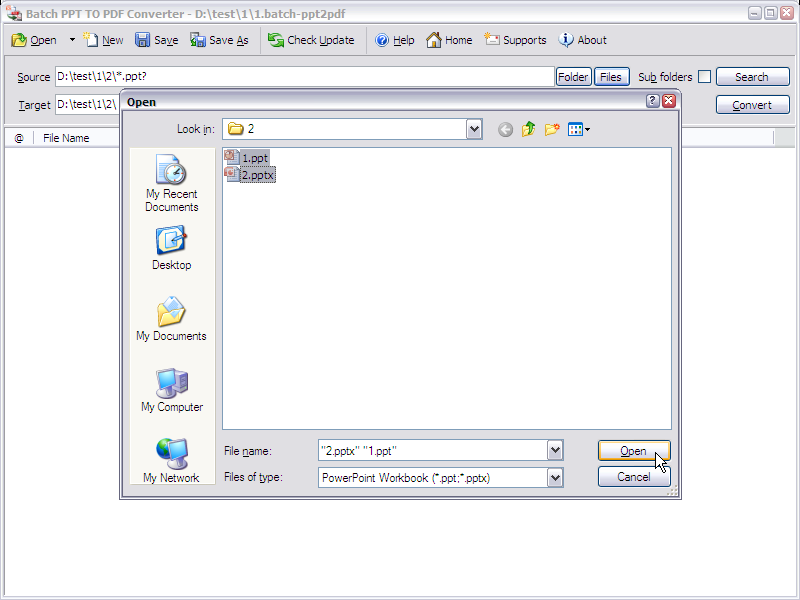800x600 pixels.
Task: Create new folder icon in dialog
Action: point(552,129)
